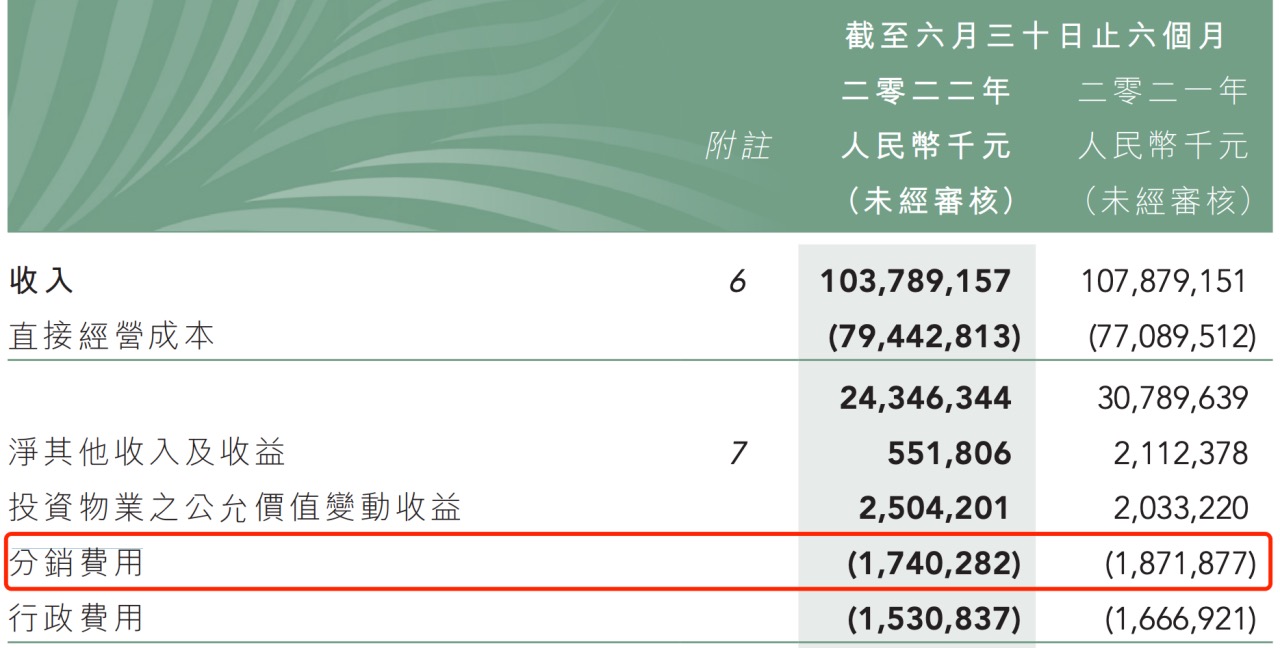Viewport: 1280px width, 648px height.
Task: Click 2021 cost value (77,089,512)
Action: pyautogui.click(x=1172, y=337)
